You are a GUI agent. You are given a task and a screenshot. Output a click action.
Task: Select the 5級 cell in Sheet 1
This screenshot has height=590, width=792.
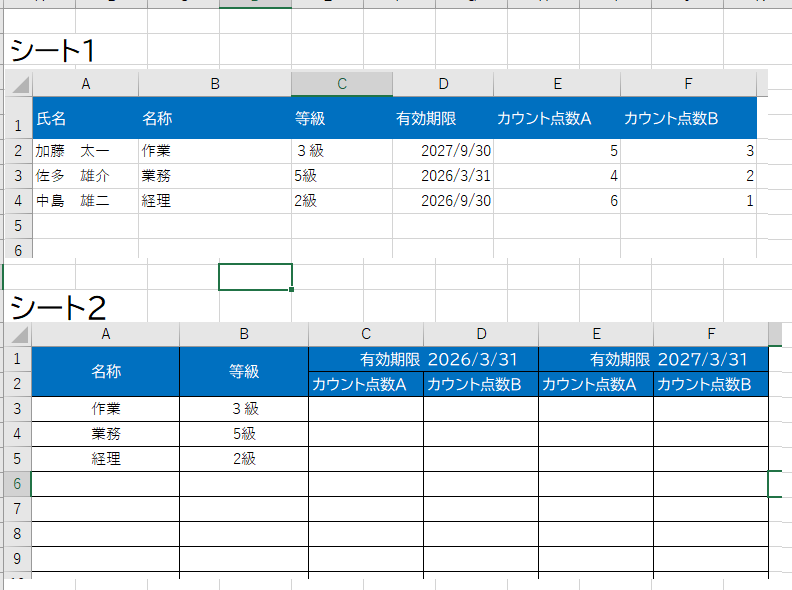(342, 176)
